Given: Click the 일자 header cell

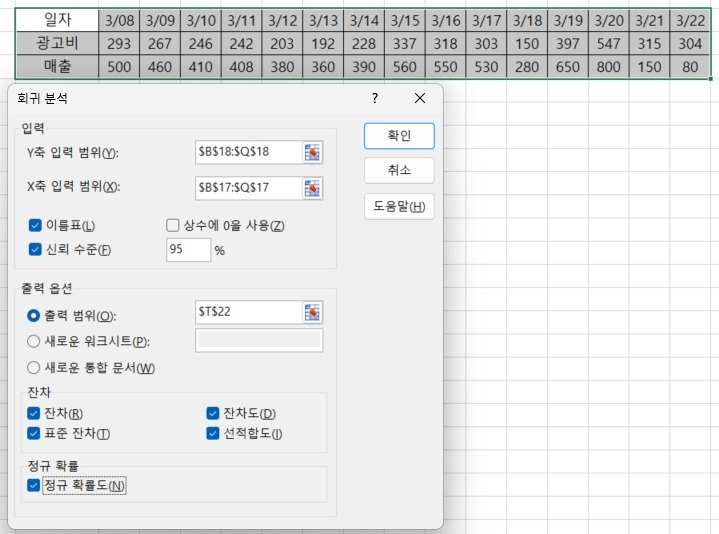Looking at the screenshot, I should click(x=57, y=20).
